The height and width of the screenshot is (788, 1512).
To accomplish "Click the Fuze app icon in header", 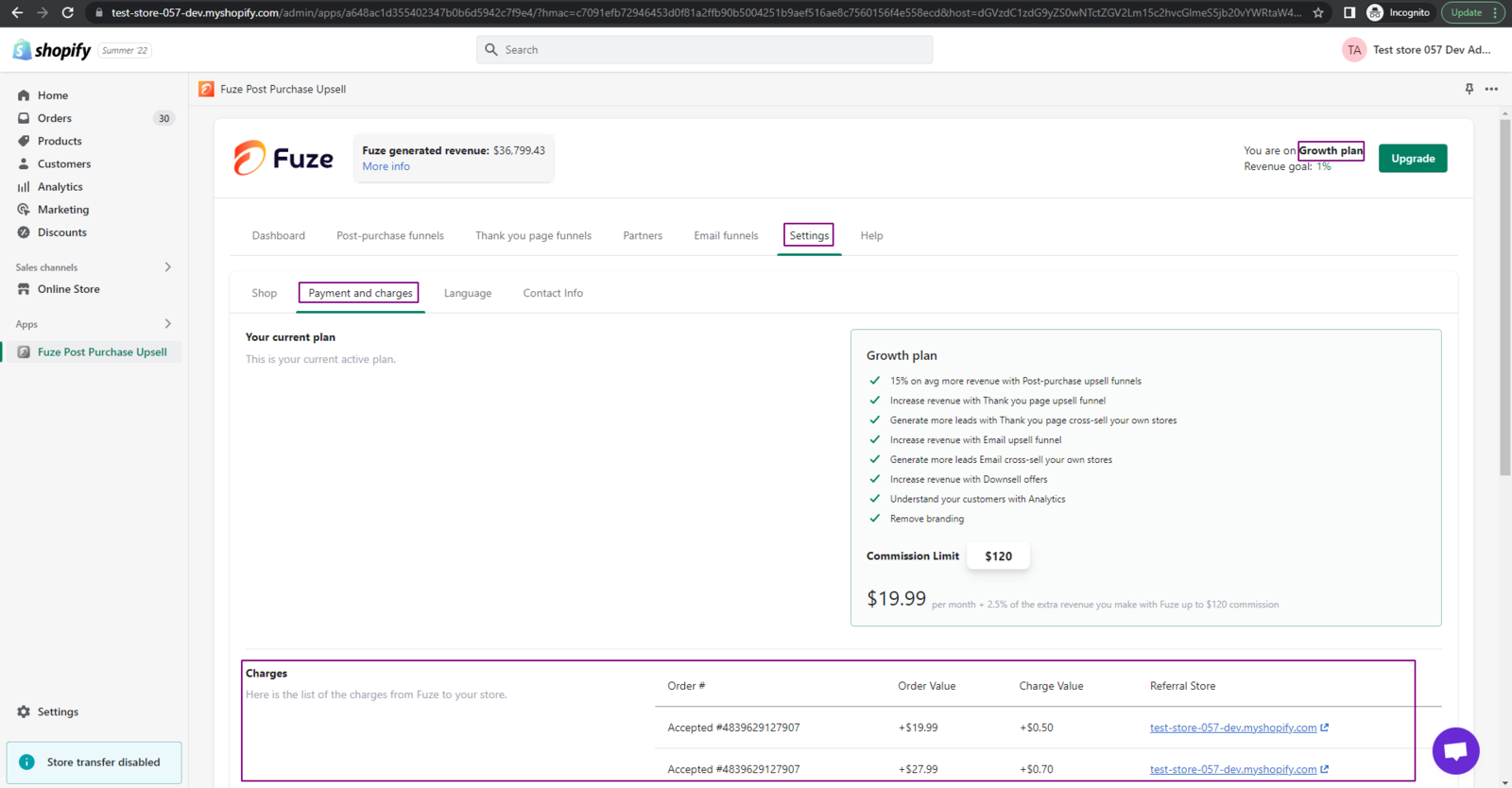I will pyautogui.click(x=206, y=89).
